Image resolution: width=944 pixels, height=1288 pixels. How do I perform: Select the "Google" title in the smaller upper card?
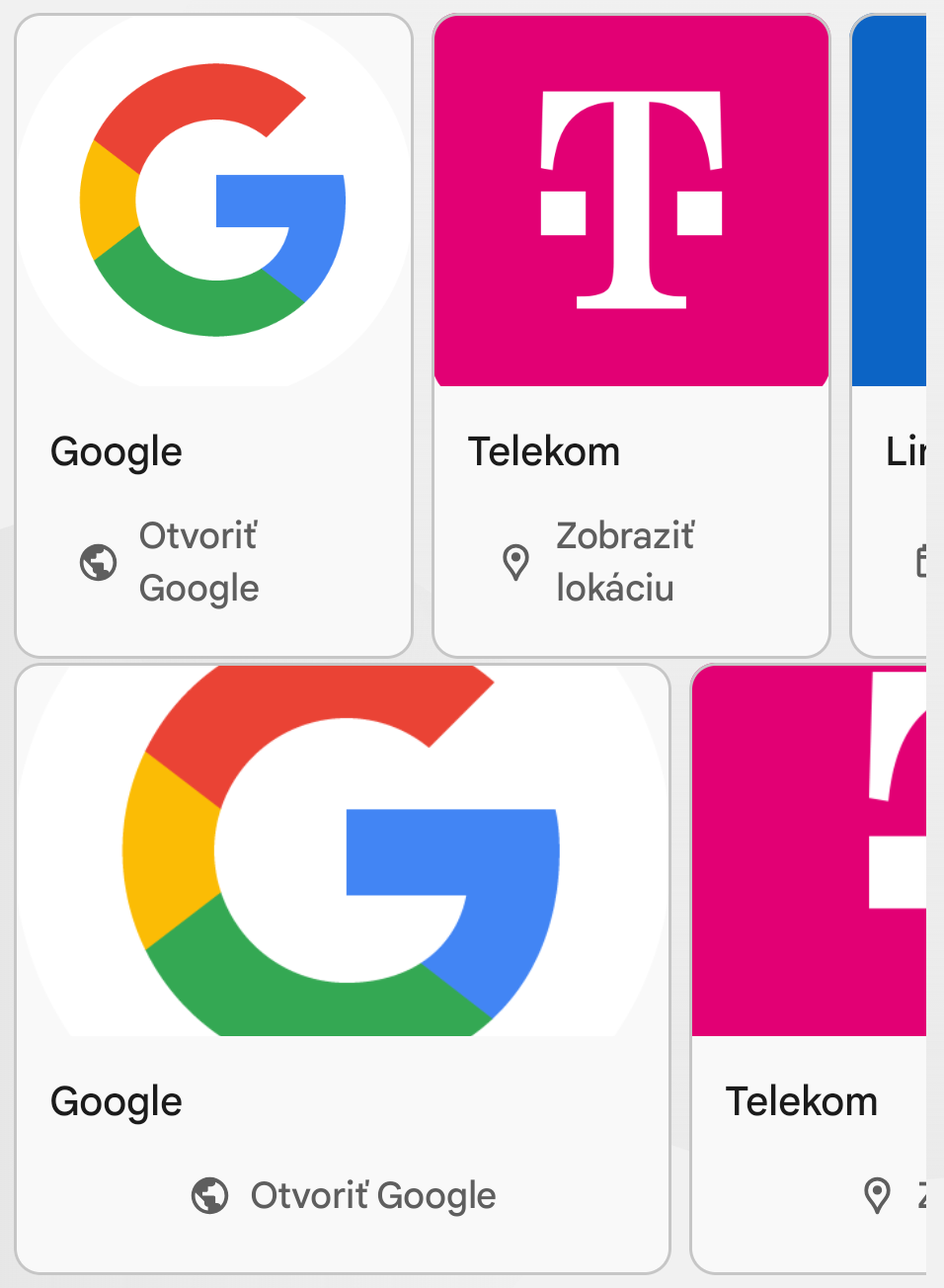coord(117,452)
